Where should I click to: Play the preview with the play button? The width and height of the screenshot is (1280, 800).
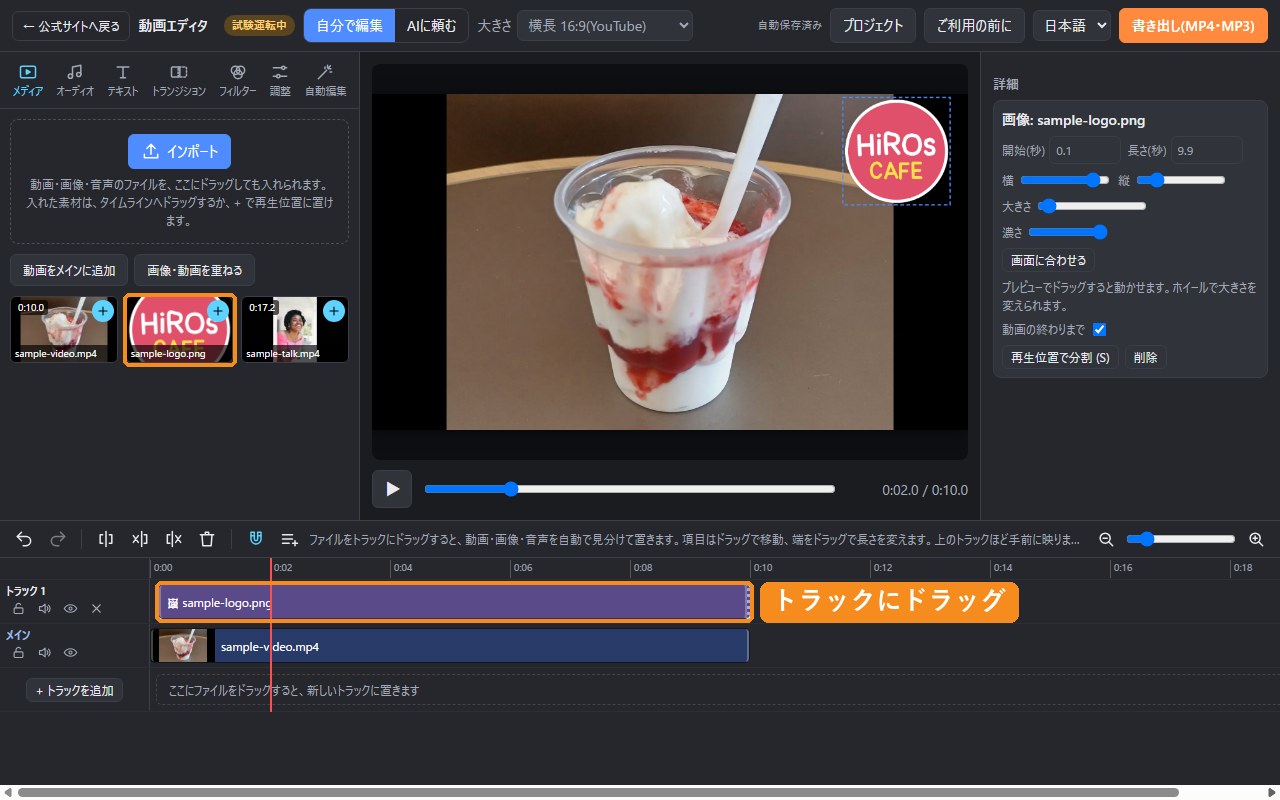click(392, 489)
